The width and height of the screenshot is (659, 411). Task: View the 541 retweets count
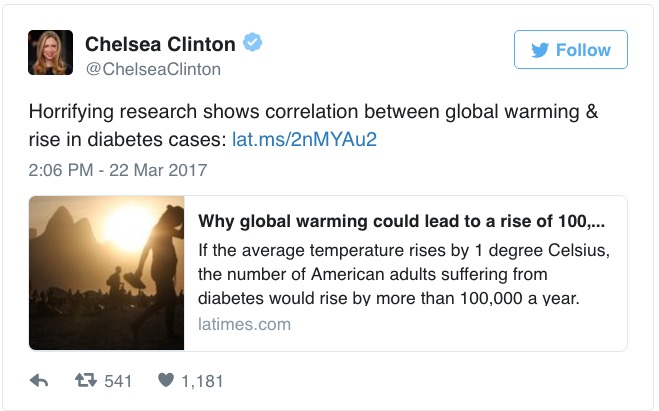[119, 381]
